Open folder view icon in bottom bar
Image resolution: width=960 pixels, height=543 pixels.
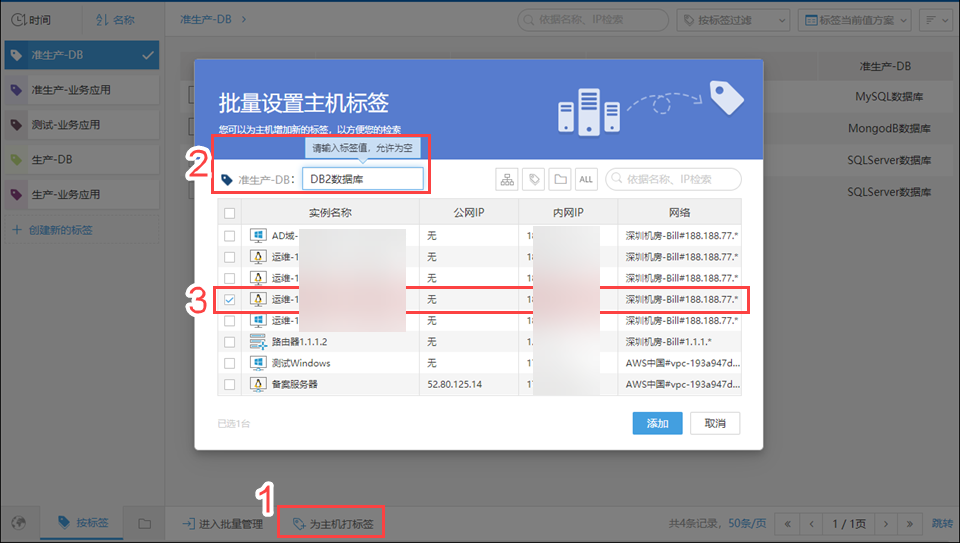(x=144, y=523)
